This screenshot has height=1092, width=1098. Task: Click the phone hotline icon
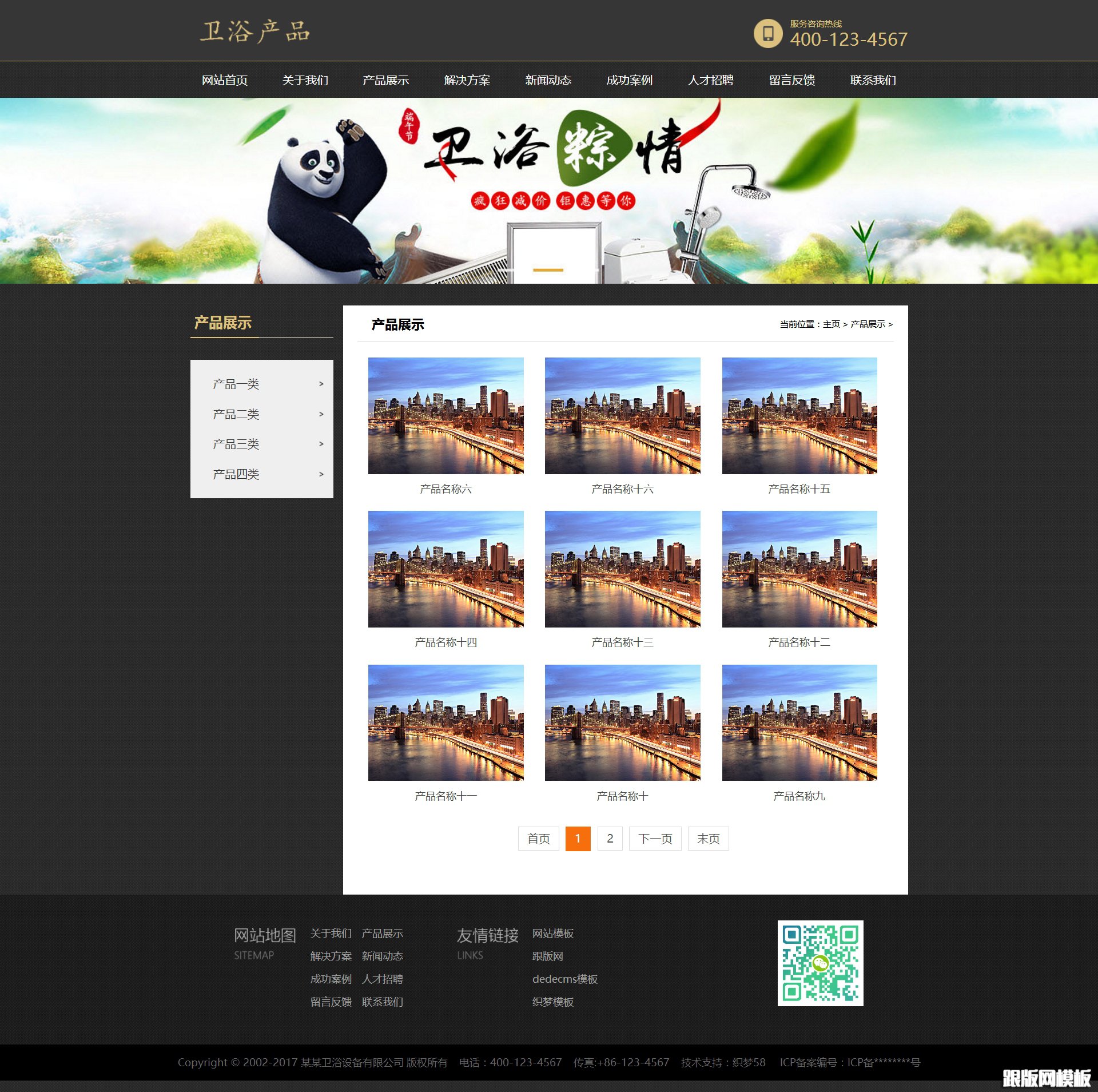click(767, 34)
